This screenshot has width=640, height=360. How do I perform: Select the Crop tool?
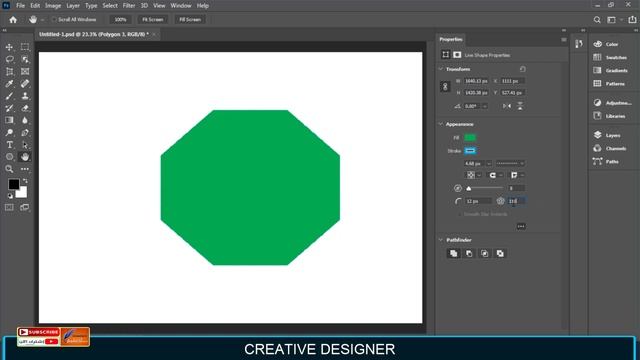pyautogui.click(x=9, y=72)
